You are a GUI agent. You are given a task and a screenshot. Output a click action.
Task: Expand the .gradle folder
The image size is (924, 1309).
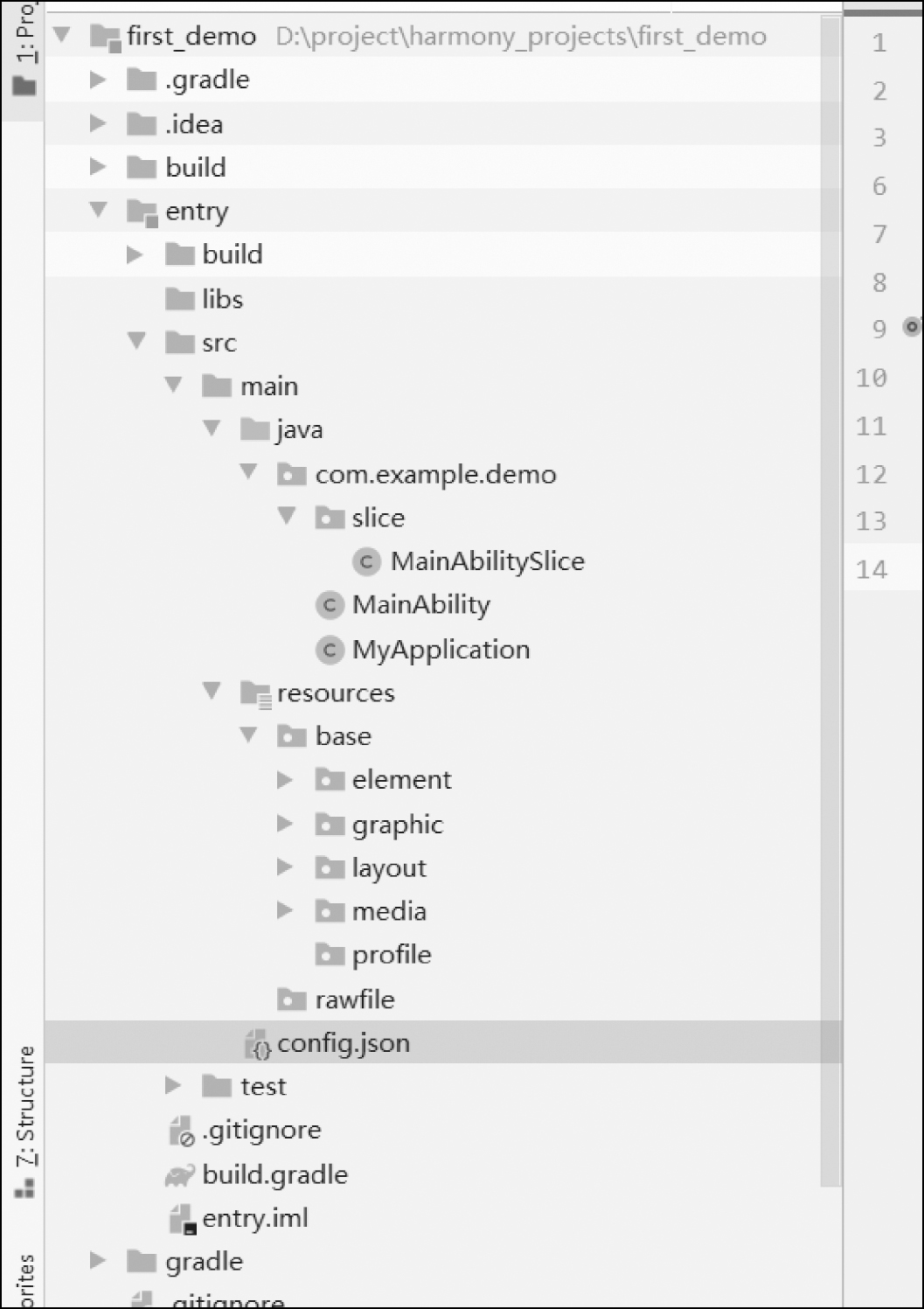[x=98, y=80]
